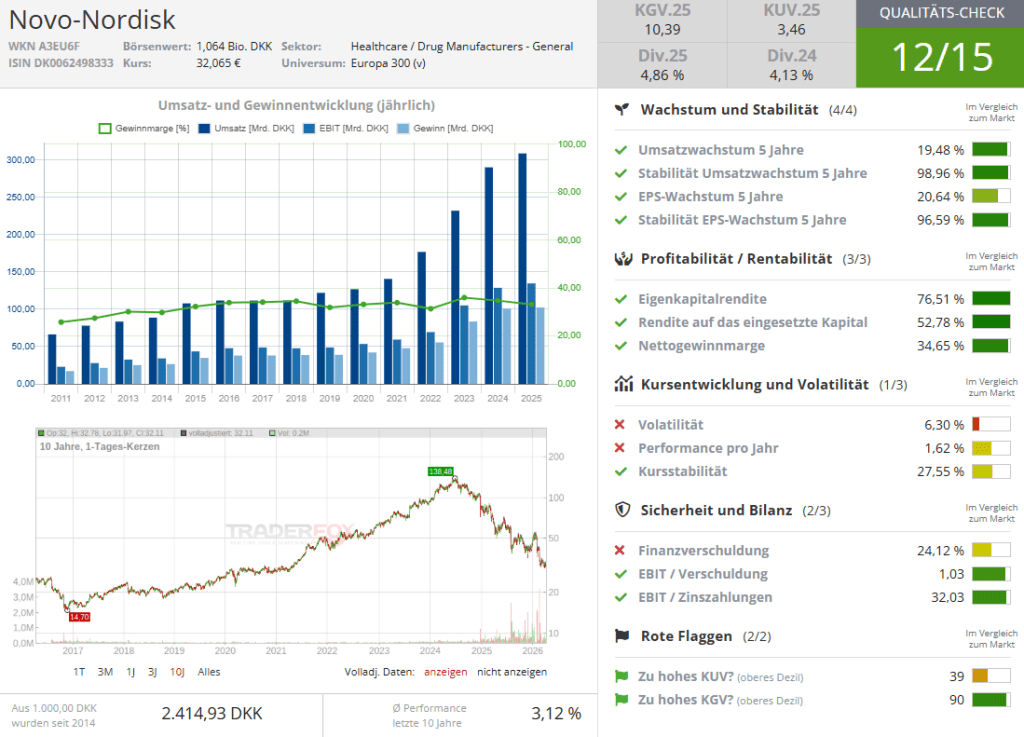The width and height of the screenshot is (1024, 737).
Task: Click the hands icon beside Profitabilität / Rentabilität
Action: [622, 259]
